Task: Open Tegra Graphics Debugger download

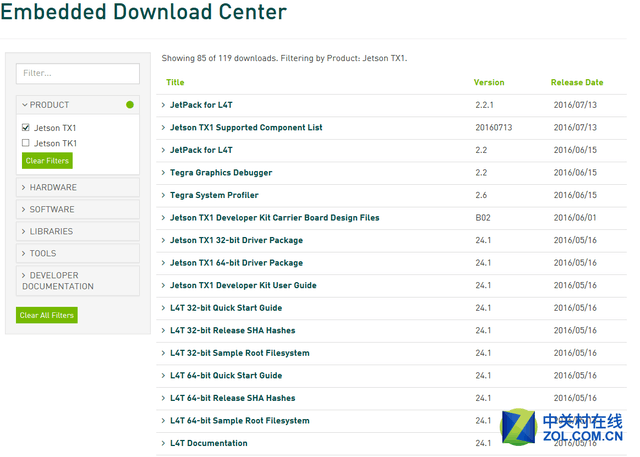Action: click(x=221, y=173)
